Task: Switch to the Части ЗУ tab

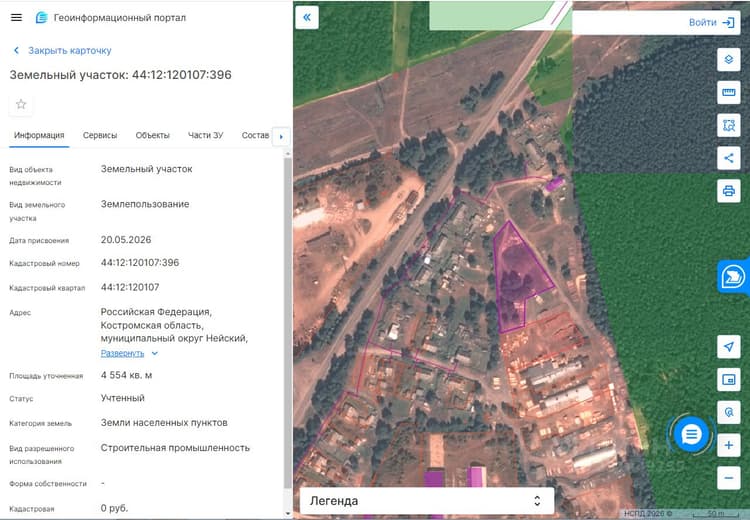Action: (205, 135)
